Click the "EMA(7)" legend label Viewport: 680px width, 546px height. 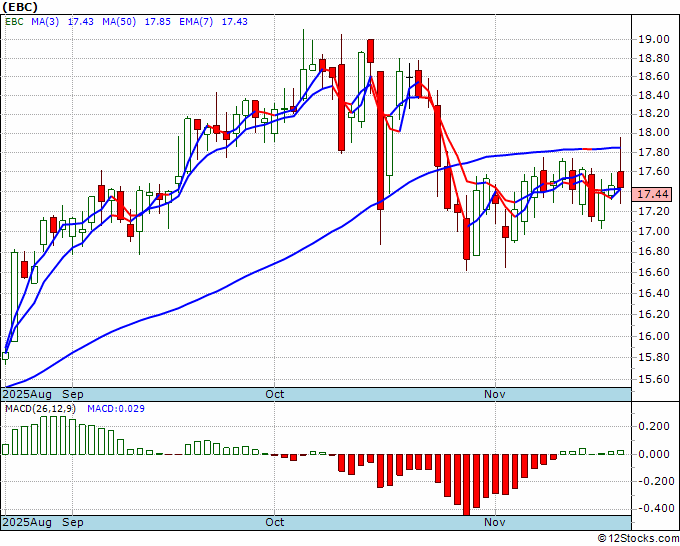(196, 22)
